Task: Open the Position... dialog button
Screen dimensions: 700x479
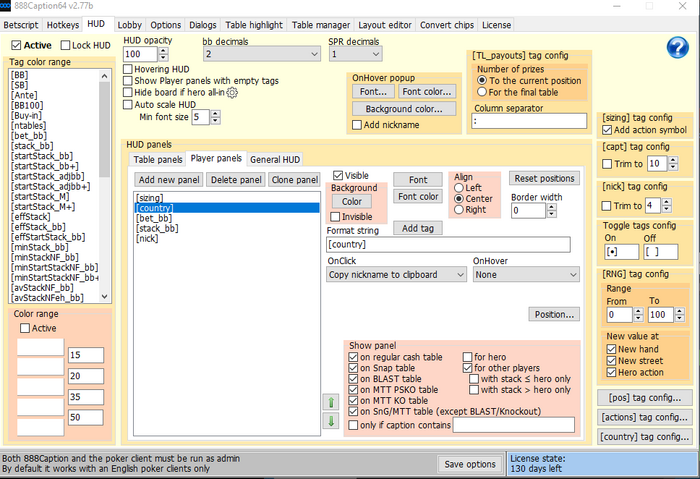Action: [x=554, y=314]
